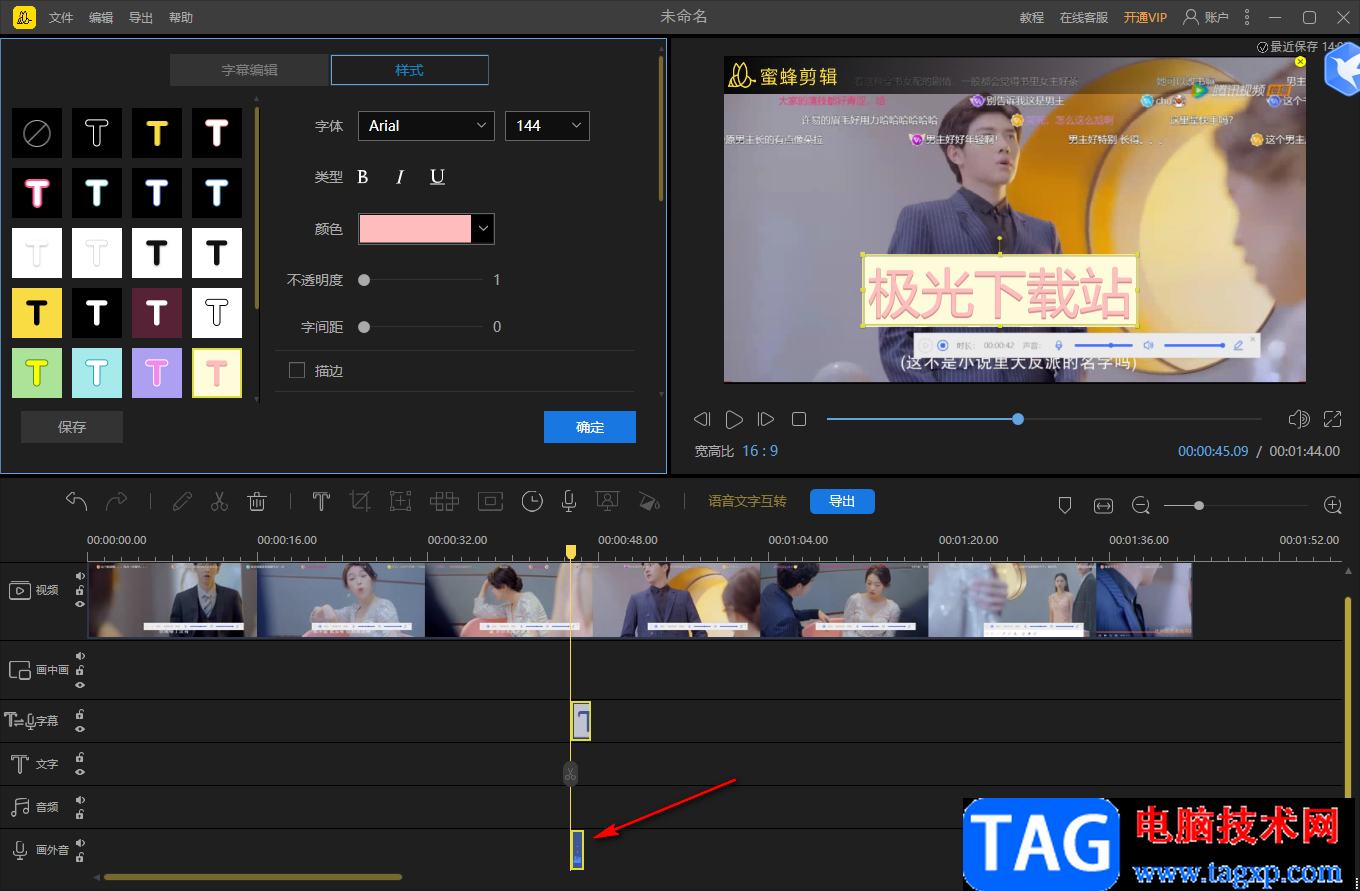Open the 文件 menu
This screenshot has width=1360, height=891.
tap(62, 18)
